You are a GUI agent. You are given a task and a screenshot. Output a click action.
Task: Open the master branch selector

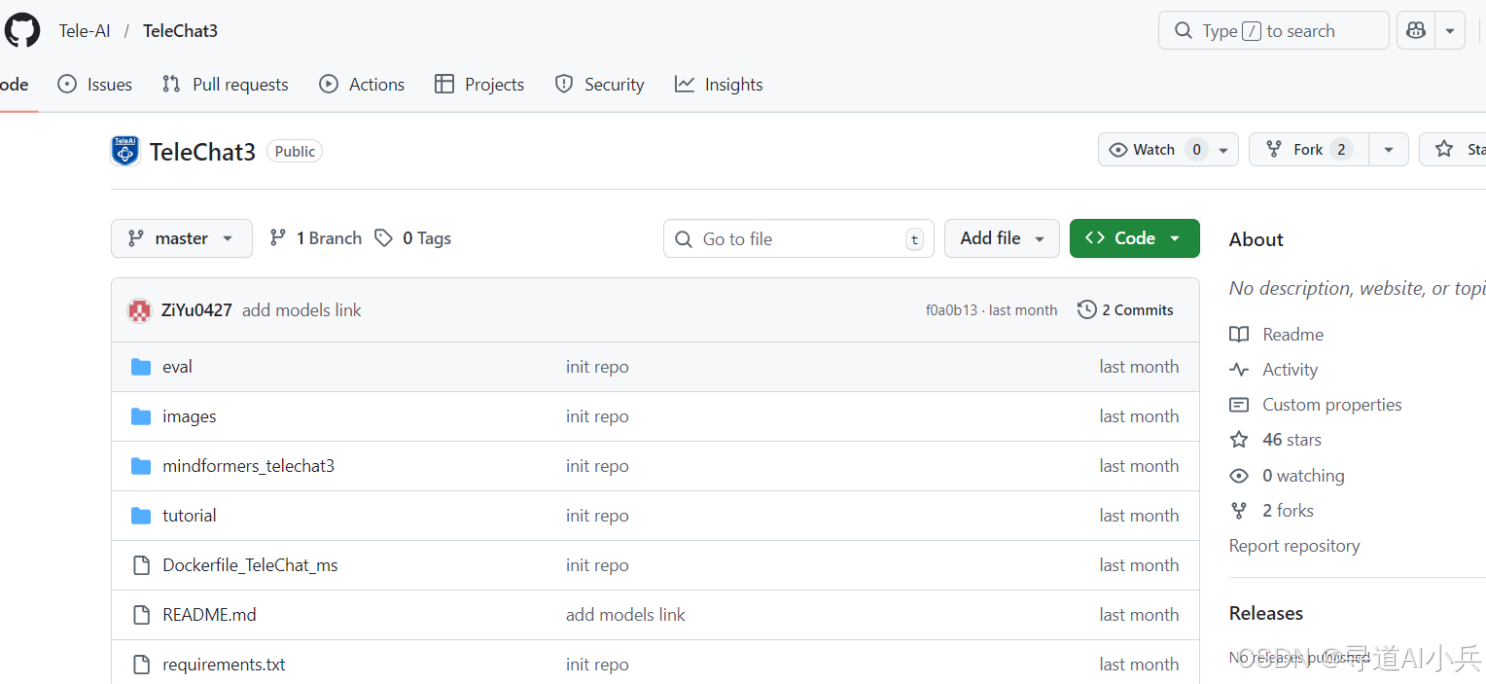coord(181,238)
